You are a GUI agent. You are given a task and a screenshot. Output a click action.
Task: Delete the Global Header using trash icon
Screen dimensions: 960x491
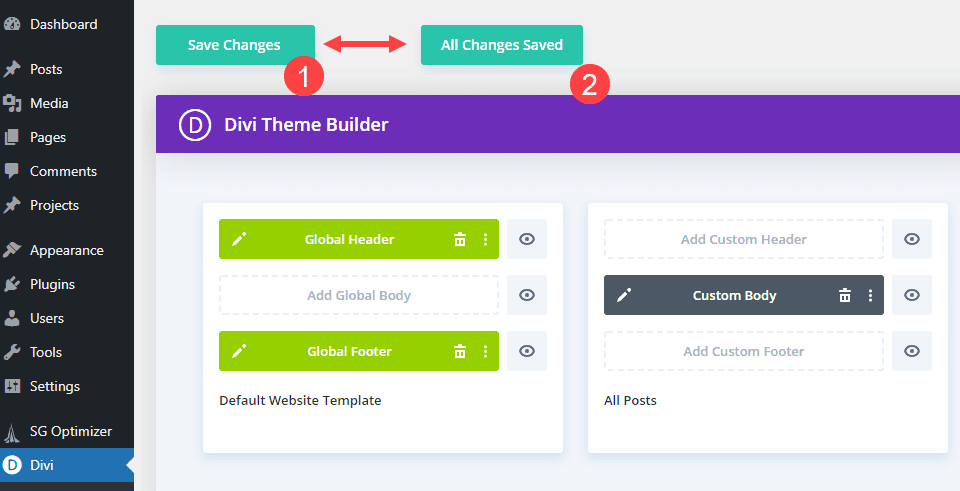pos(460,239)
